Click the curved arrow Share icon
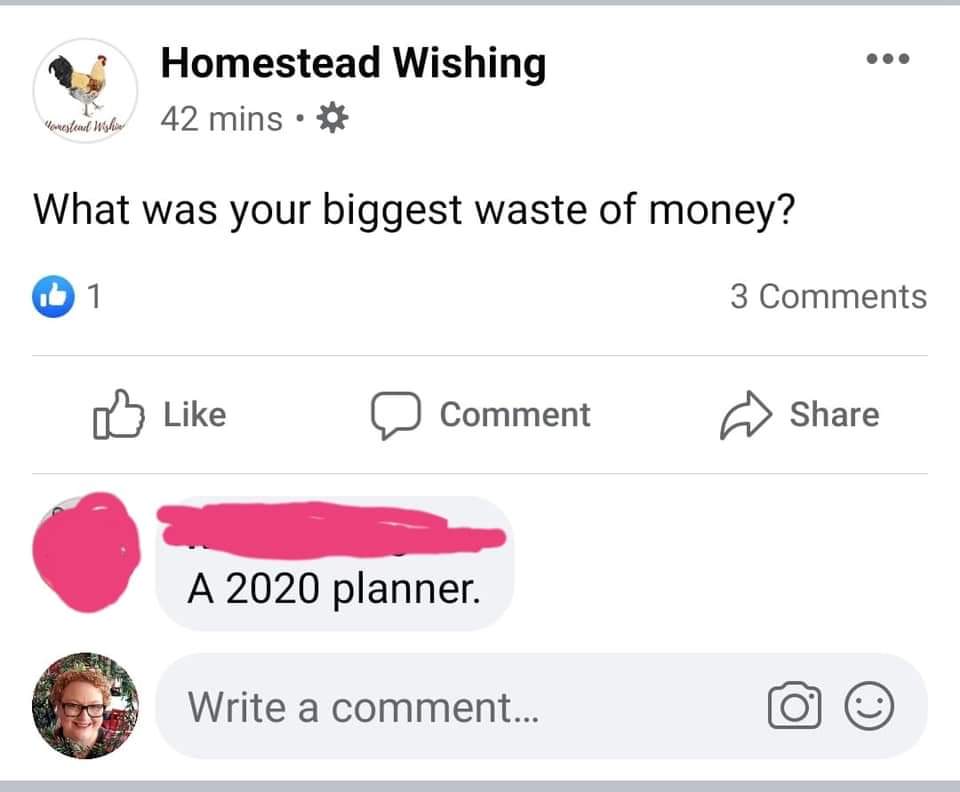 pyautogui.click(x=743, y=415)
